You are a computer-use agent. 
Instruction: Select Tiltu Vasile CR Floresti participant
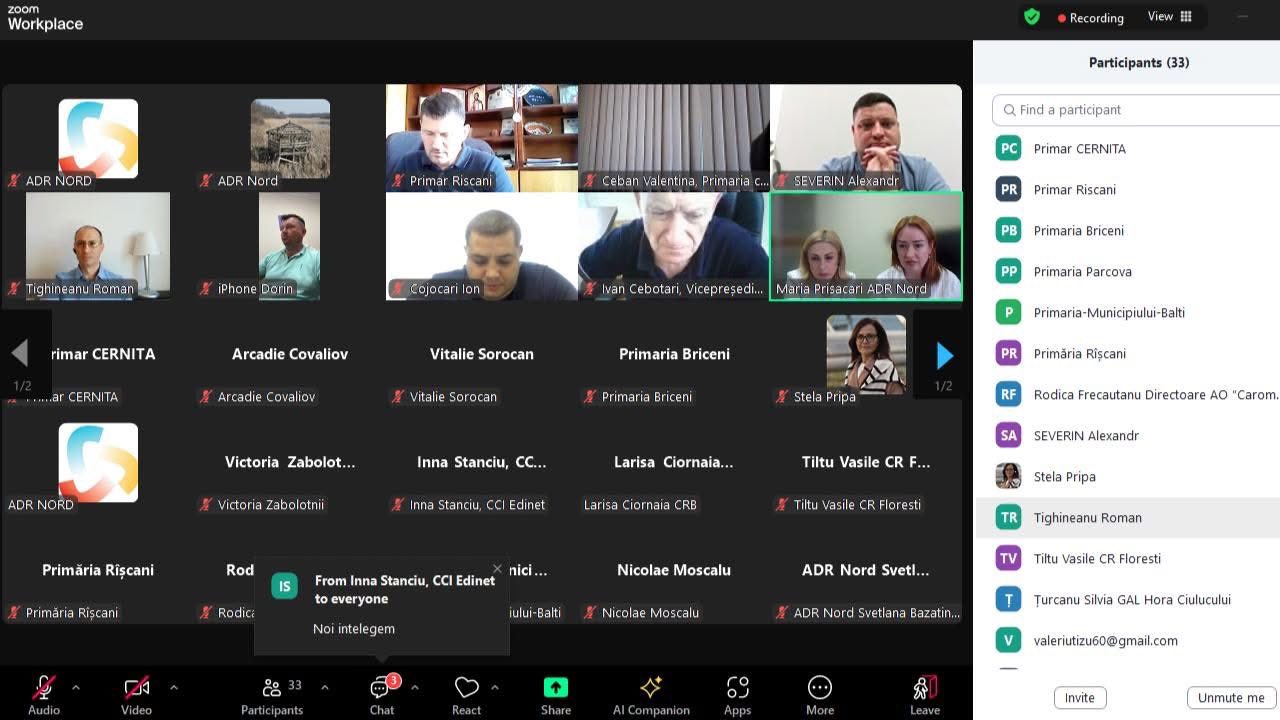[1128, 559]
